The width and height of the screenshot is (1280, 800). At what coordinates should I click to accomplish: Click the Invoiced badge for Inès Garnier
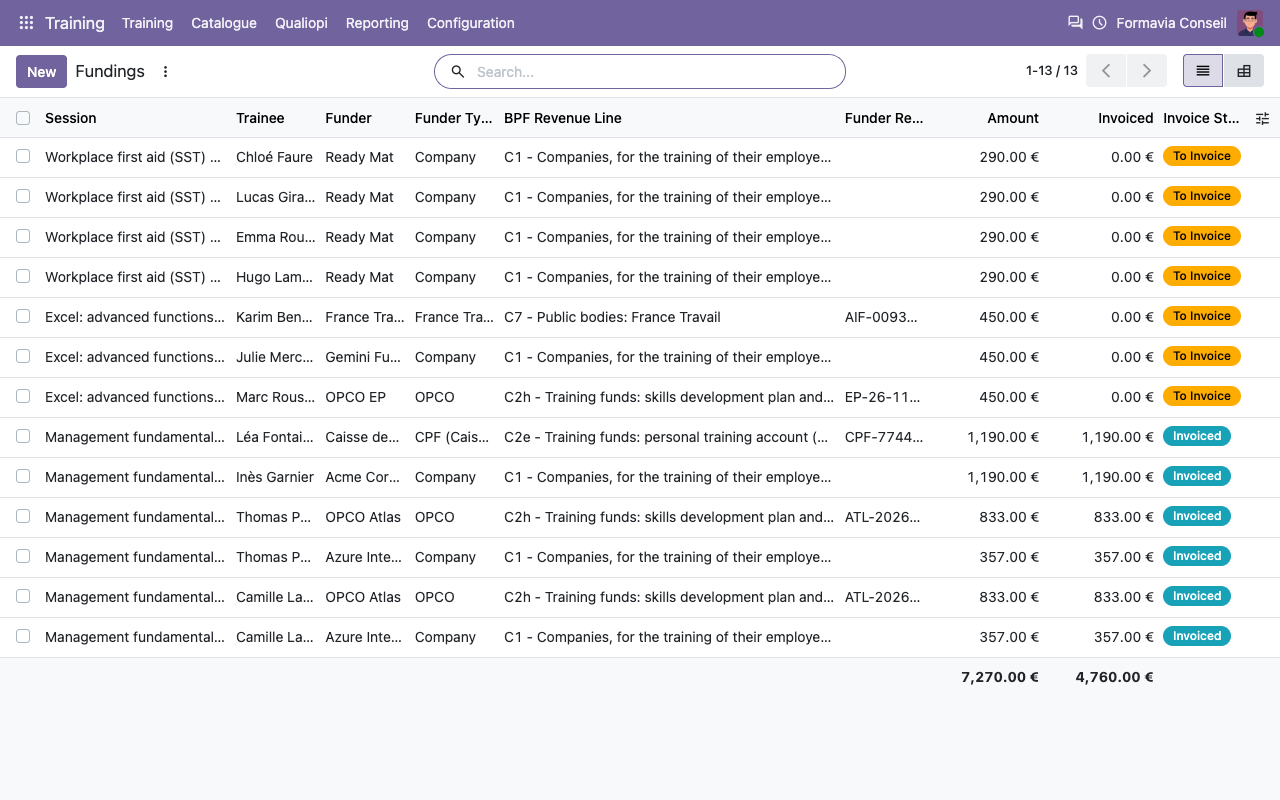click(1197, 476)
